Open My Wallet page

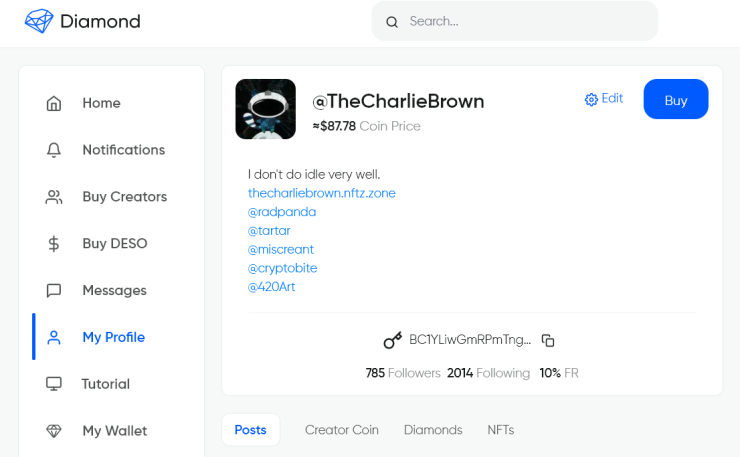pos(115,431)
